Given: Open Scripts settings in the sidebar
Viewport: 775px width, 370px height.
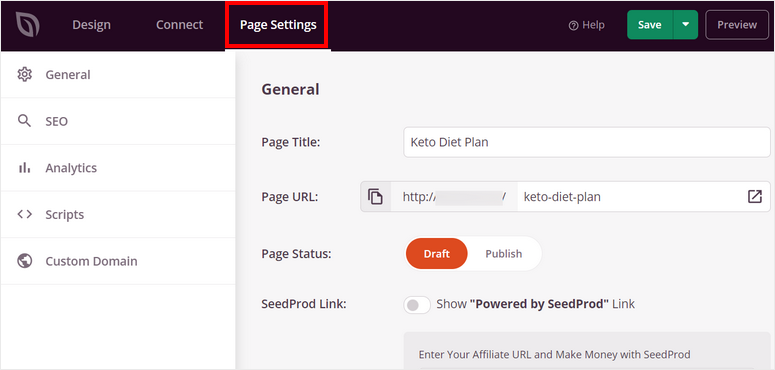Looking at the screenshot, I should (x=118, y=214).
